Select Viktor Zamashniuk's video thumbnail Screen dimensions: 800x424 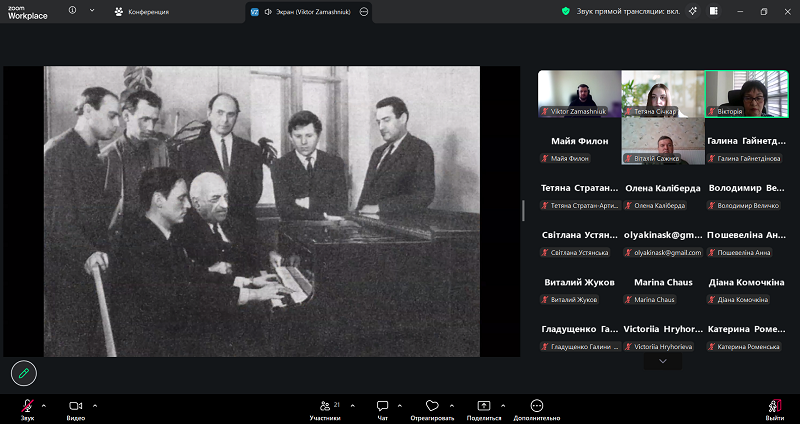click(579, 94)
